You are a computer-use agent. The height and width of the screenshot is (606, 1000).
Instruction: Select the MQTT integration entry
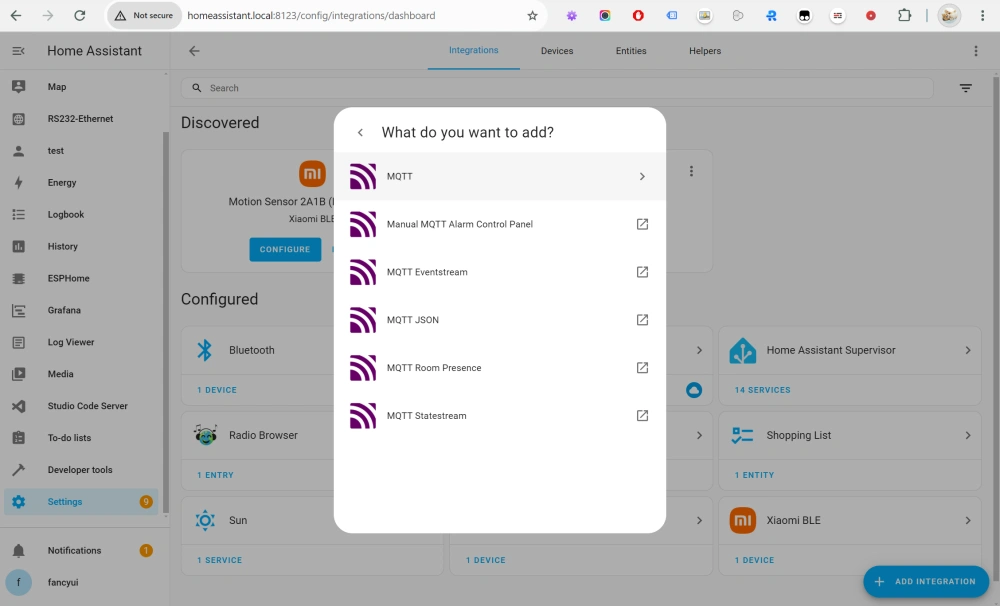(x=499, y=177)
